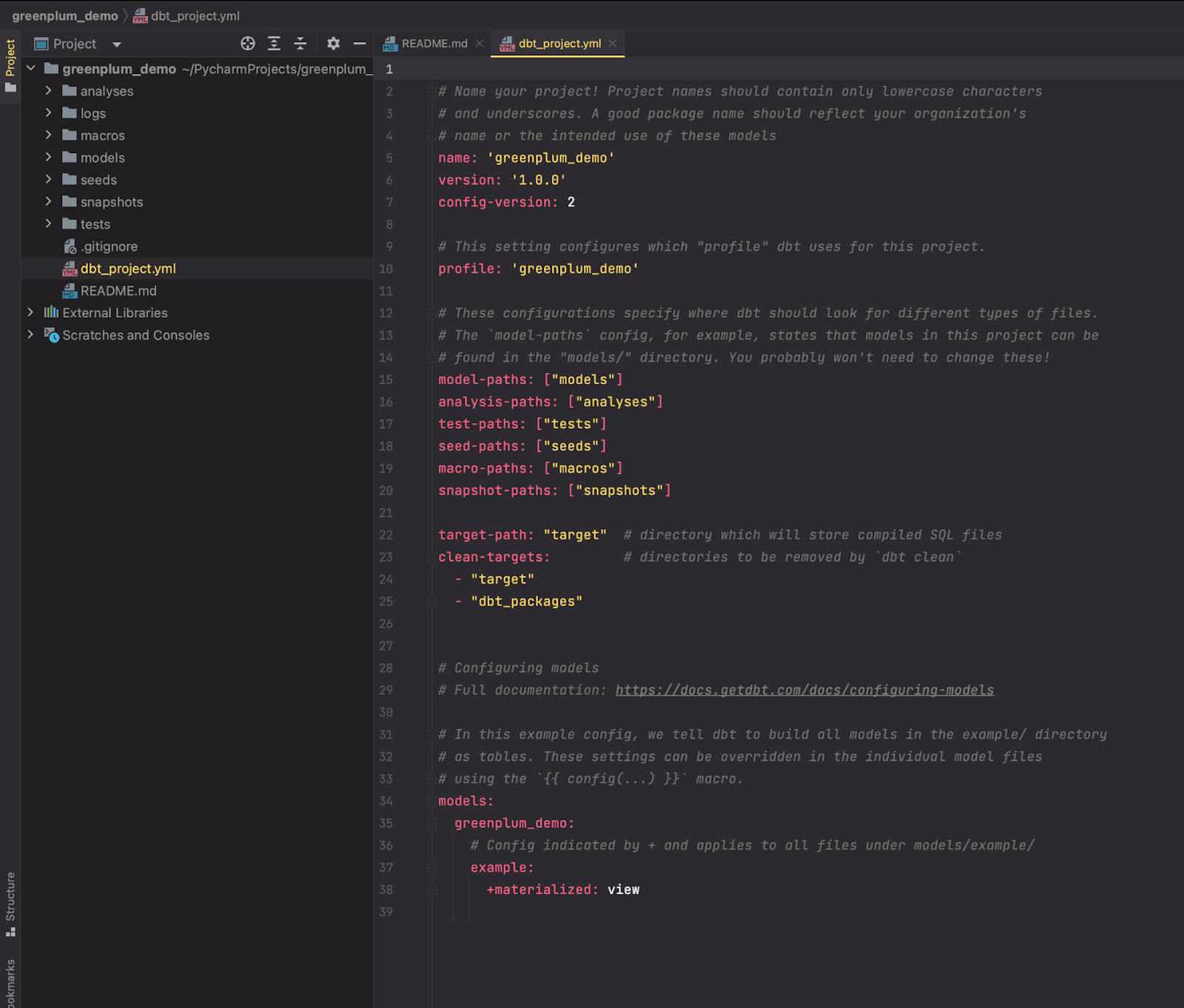1184x1008 pixels.
Task: Expand the seeds folder
Action: [48, 179]
